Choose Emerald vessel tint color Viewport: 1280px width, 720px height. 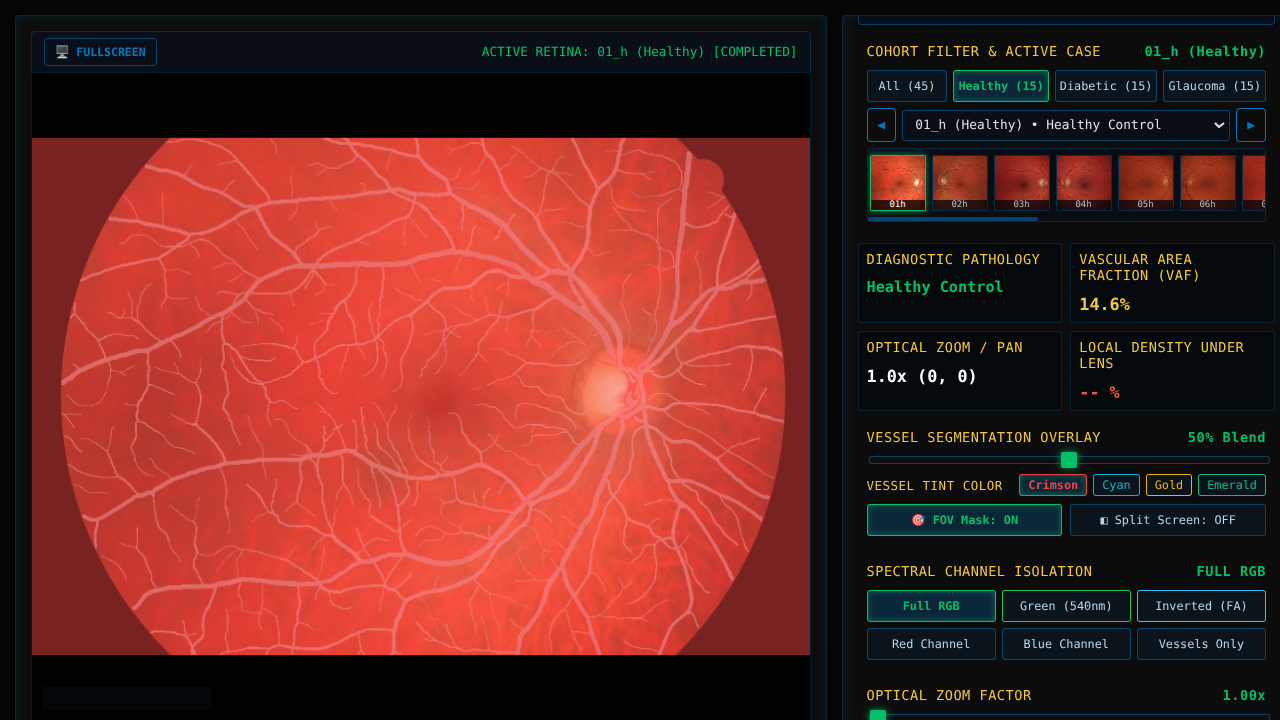pos(1232,485)
